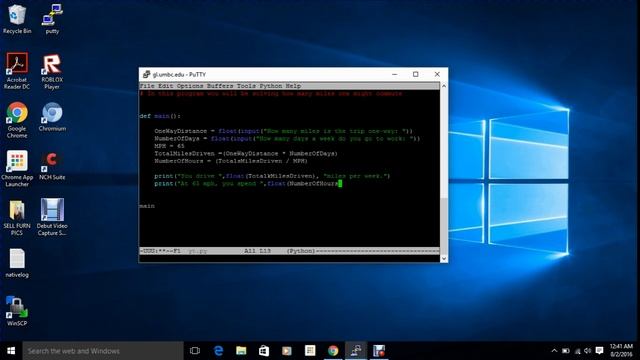Check the battery status tray icon
This screenshot has height=360, width=640.
tap(566, 351)
